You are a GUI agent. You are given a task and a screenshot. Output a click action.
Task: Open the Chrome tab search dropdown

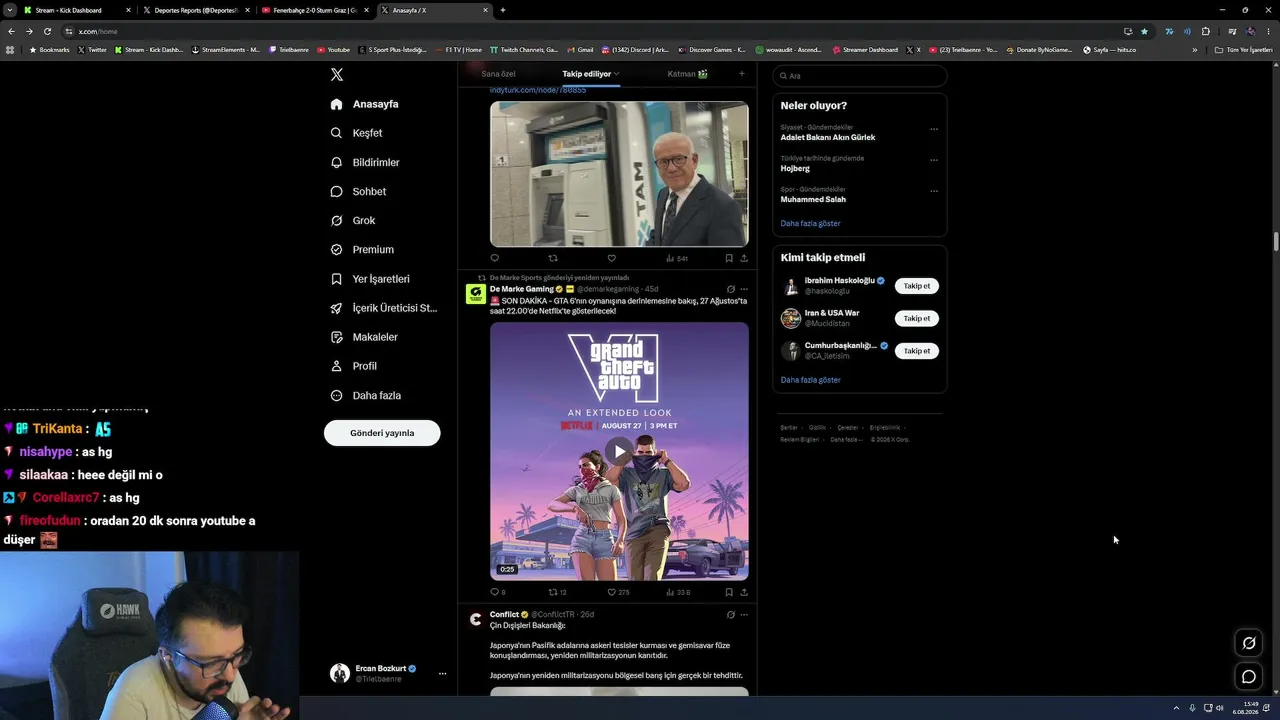[x=10, y=10]
